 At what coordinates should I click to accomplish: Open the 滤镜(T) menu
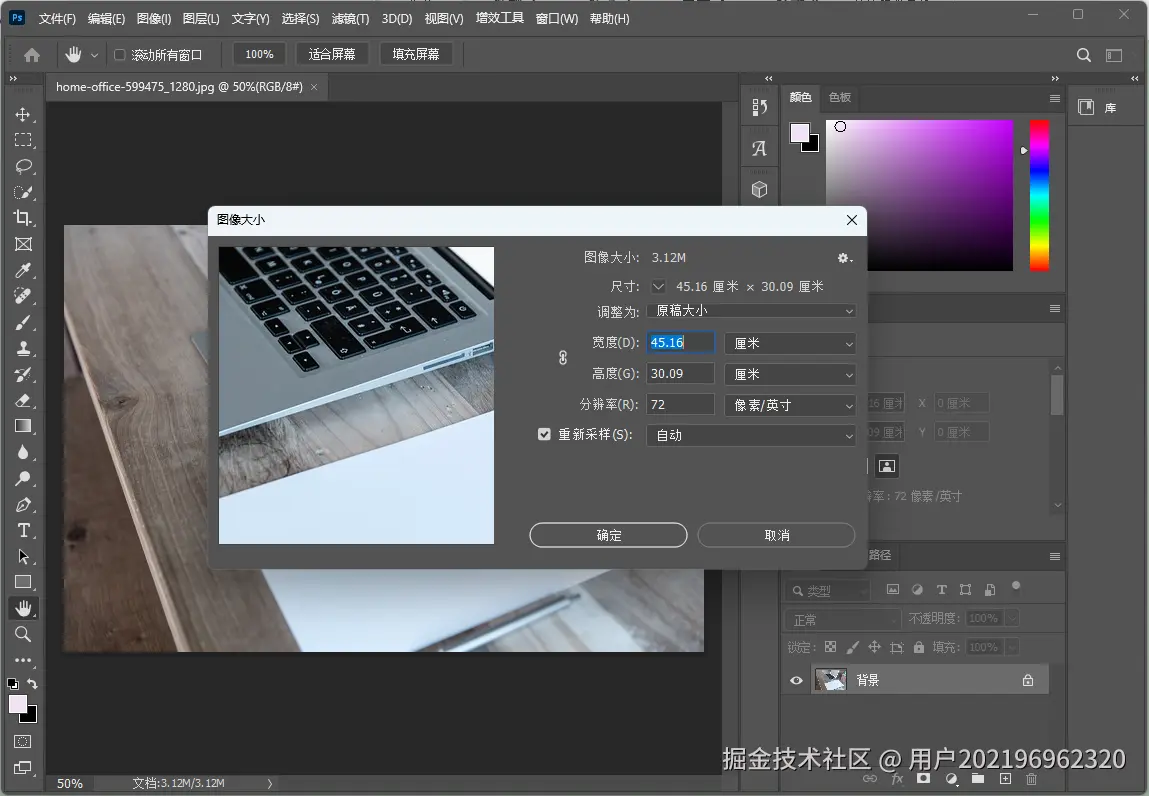pos(350,18)
